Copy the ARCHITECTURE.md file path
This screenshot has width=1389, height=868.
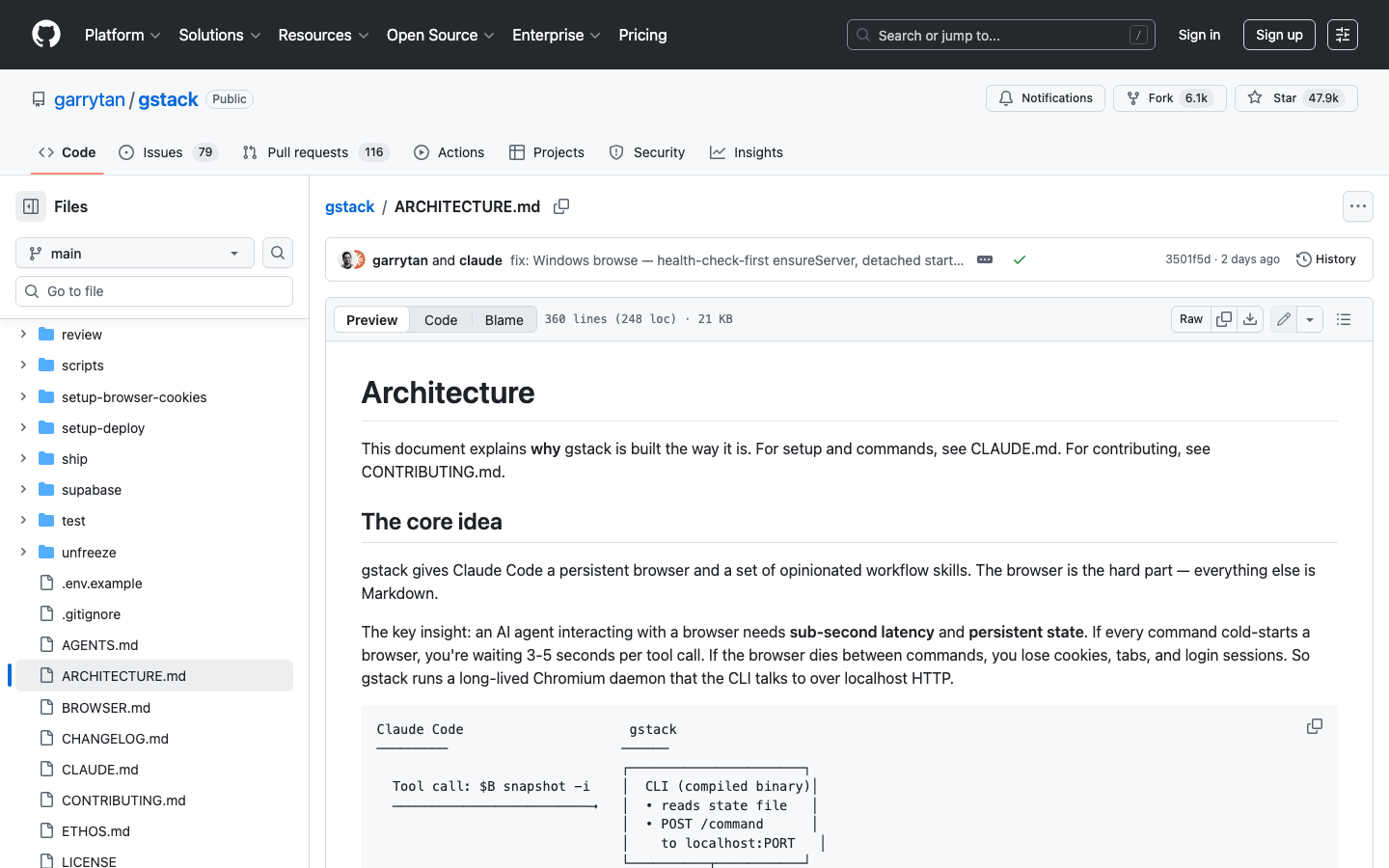pos(561,206)
